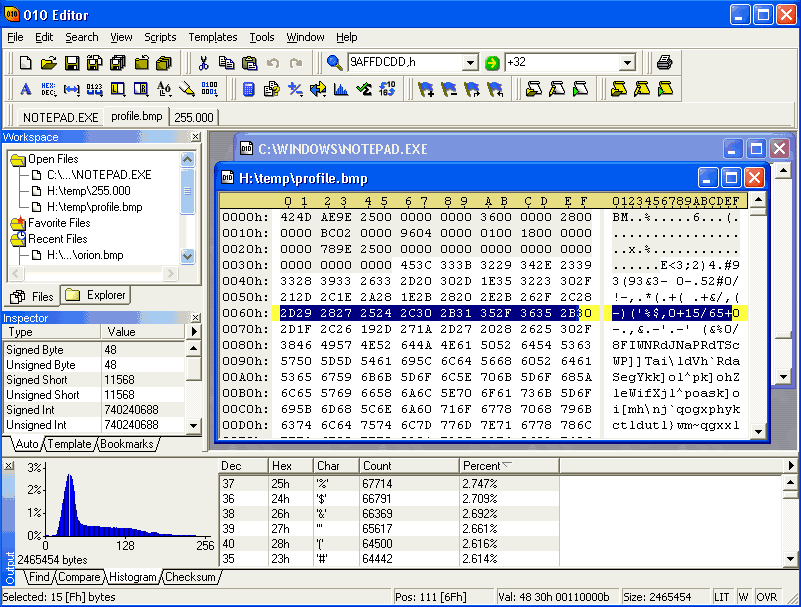Screen dimensions: 801x607
Task: Click the Print icon
Action: click(664, 63)
